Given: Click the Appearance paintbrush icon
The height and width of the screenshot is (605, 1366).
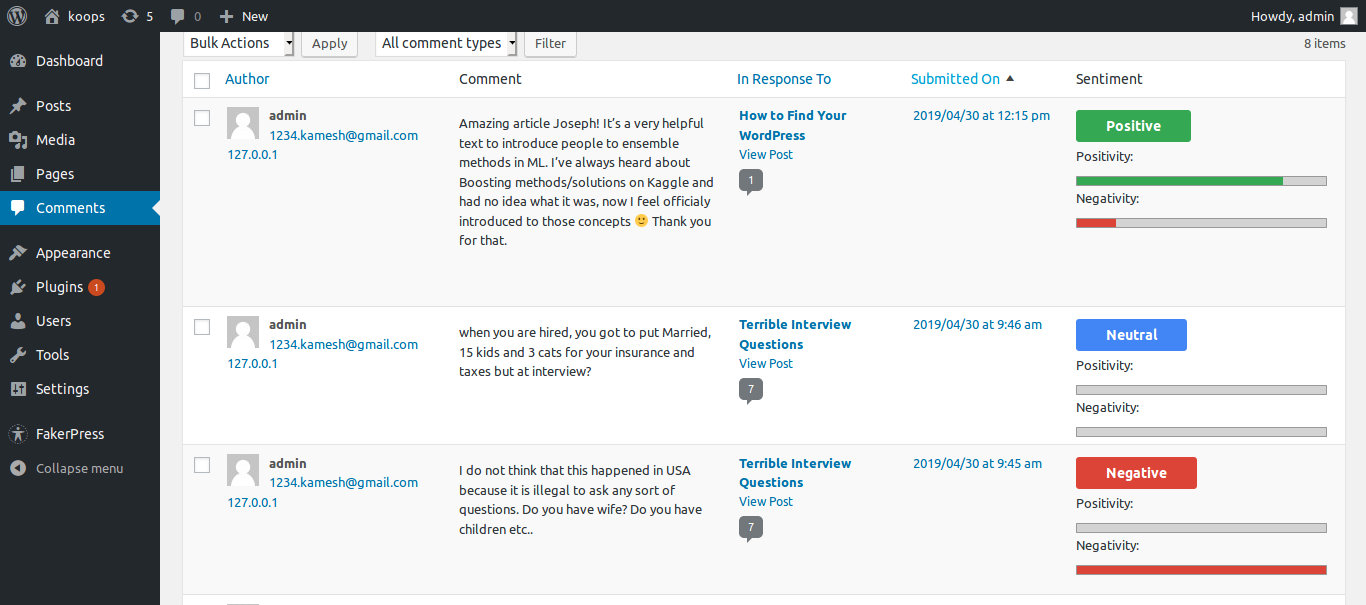Looking at the screenshot, I should (x=18, y=253).
